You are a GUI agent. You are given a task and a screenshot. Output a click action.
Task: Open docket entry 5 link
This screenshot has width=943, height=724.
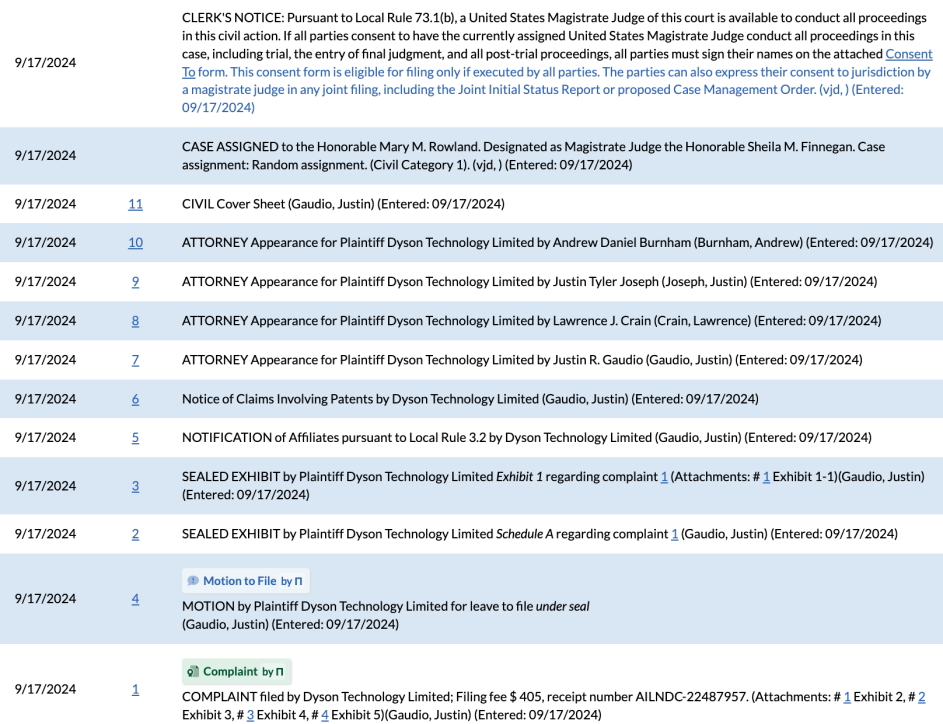point(135,437)
